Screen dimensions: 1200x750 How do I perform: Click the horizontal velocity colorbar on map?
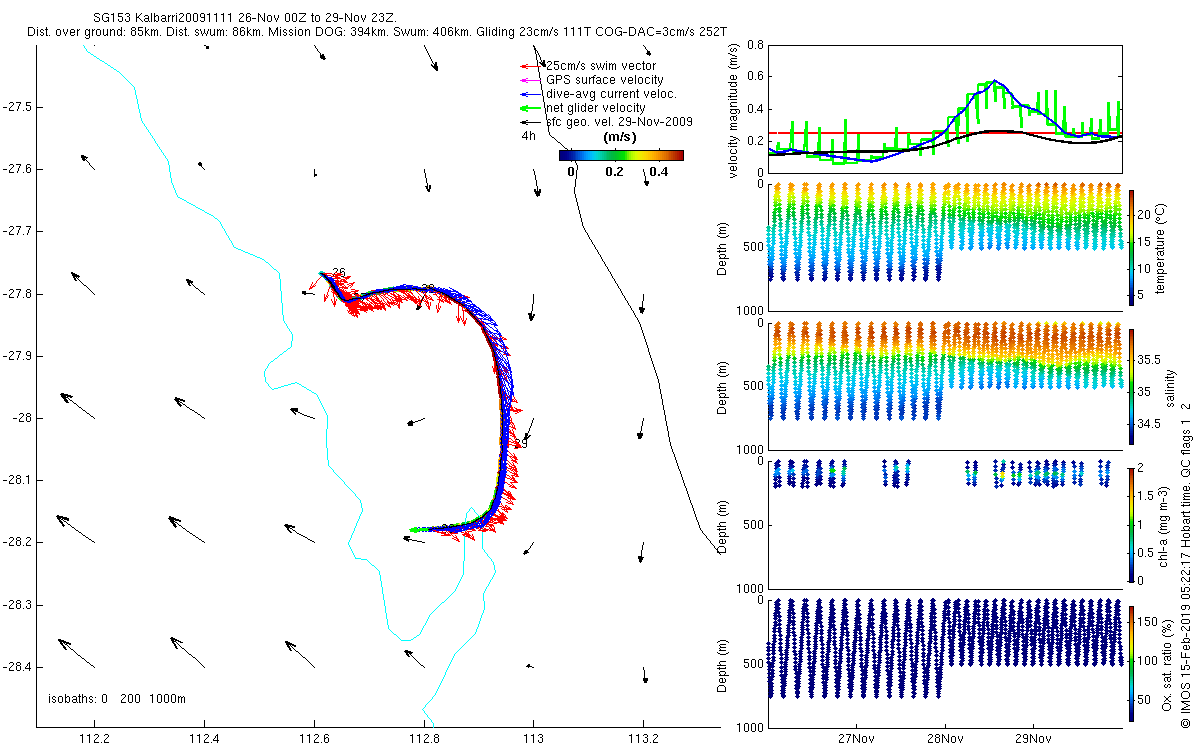(x=621, y=155)
